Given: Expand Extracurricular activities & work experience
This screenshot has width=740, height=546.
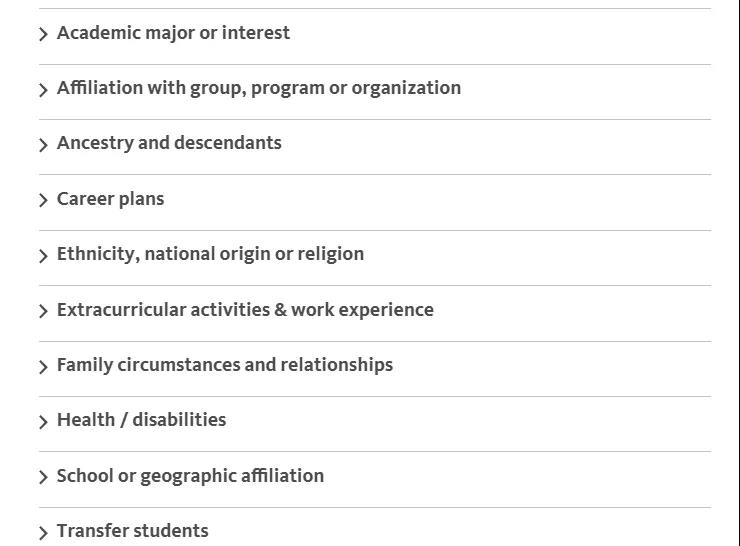Looking at the screenshot, I should (245, 310).
